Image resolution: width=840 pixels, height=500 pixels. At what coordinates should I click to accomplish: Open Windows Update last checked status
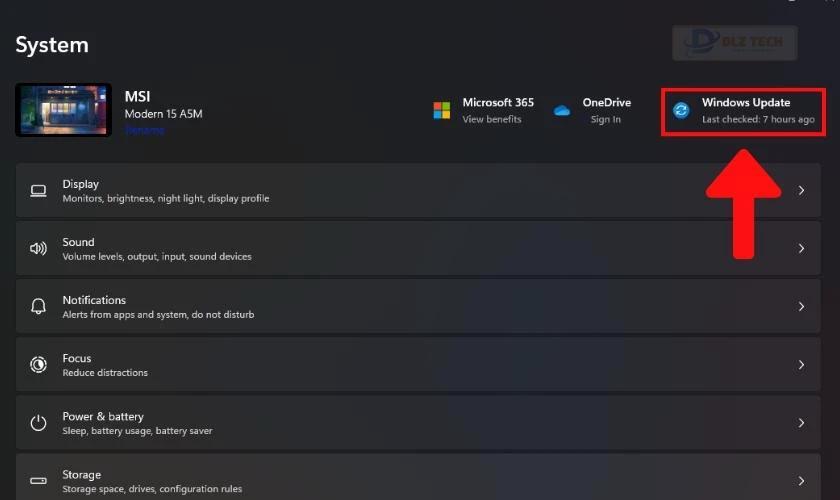[758, 120]
